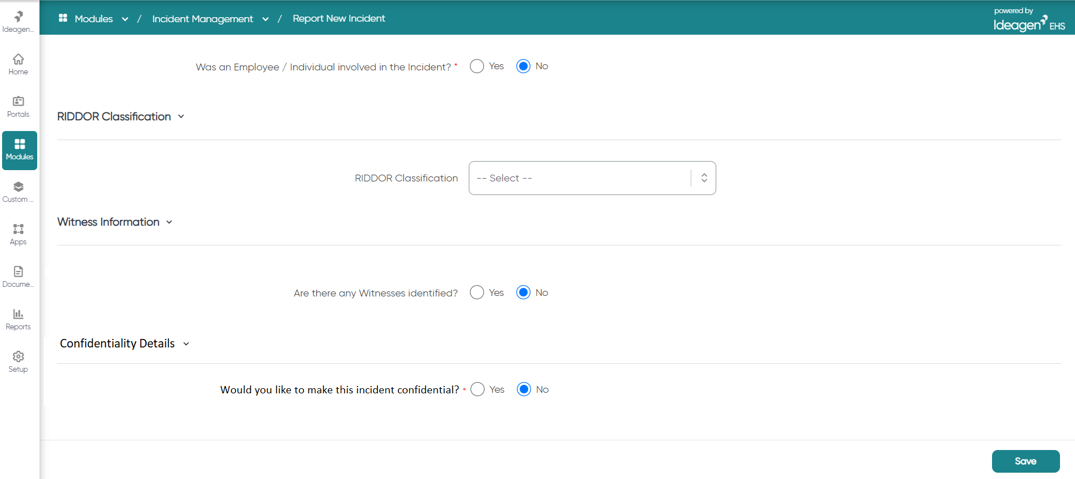
Task: Click the Save button
Action: click(1026, 461)
